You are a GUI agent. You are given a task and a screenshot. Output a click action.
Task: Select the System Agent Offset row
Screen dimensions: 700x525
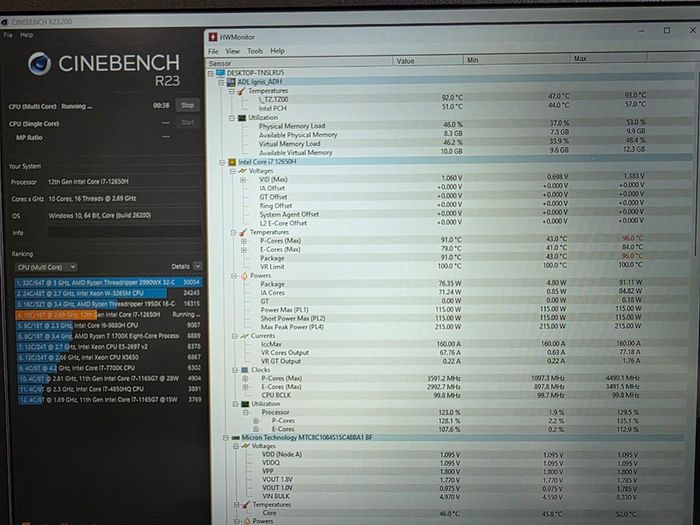pyautogui.click(x=452, y=214)
